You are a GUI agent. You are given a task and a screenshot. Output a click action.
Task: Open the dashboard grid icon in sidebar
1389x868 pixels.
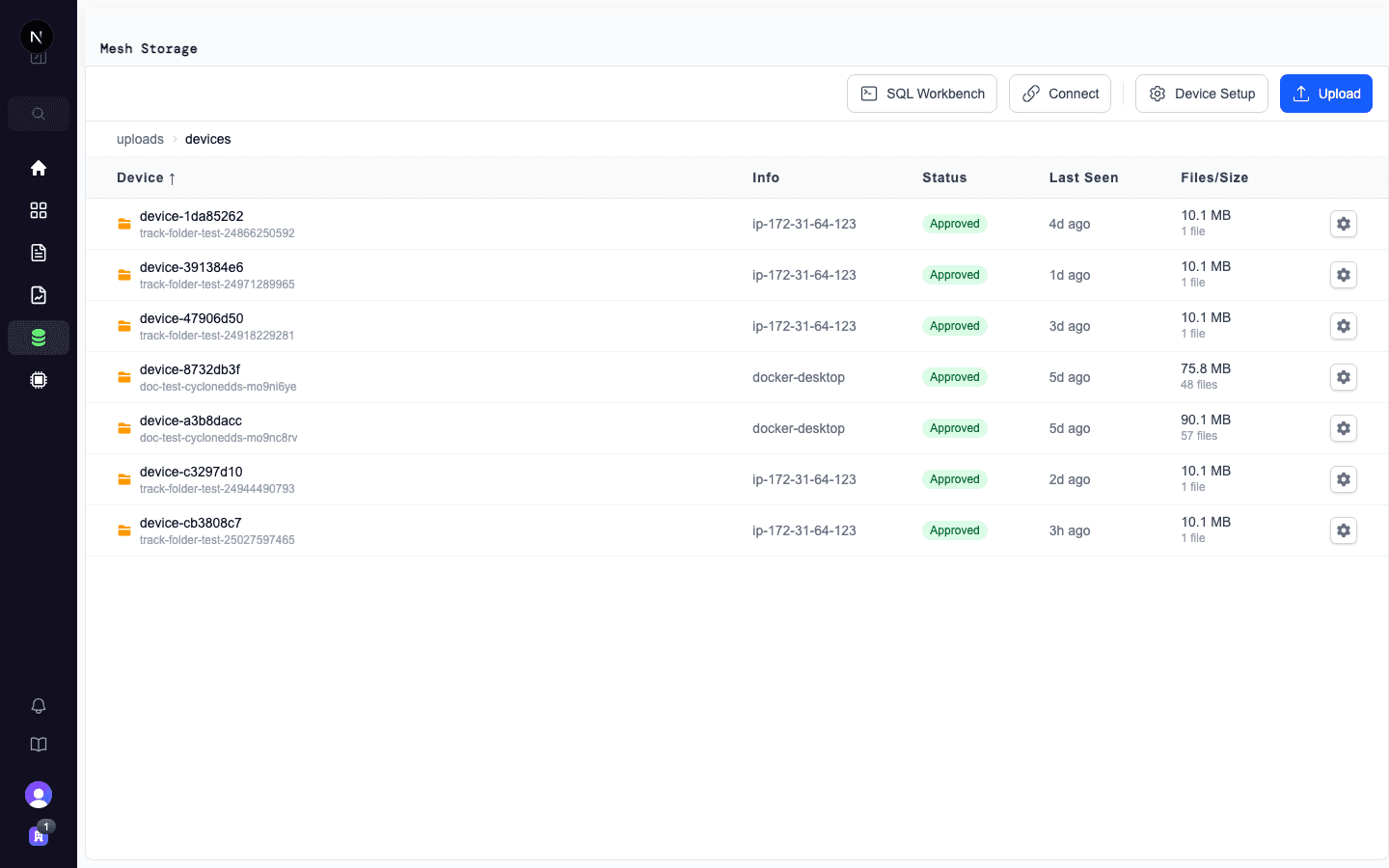pyautogui.click(x=39, y=210)
